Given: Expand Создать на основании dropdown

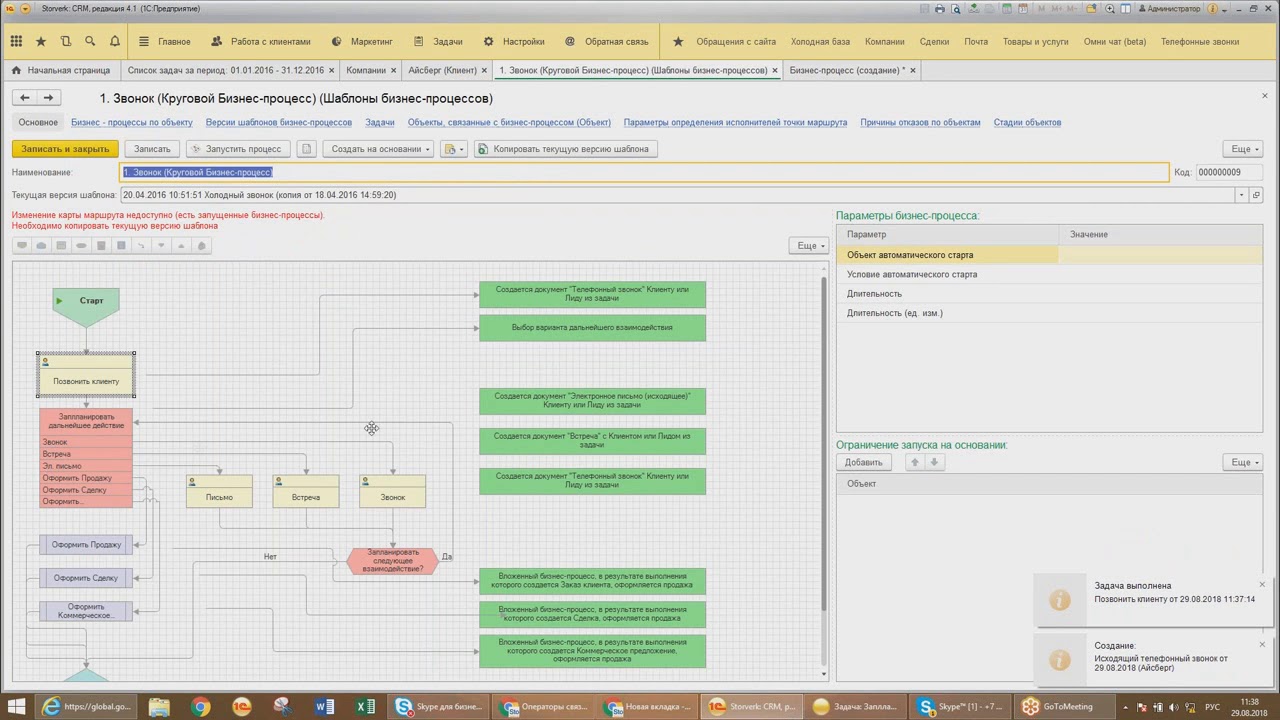Looking at the screenshot, I should (x=379, y=149).
